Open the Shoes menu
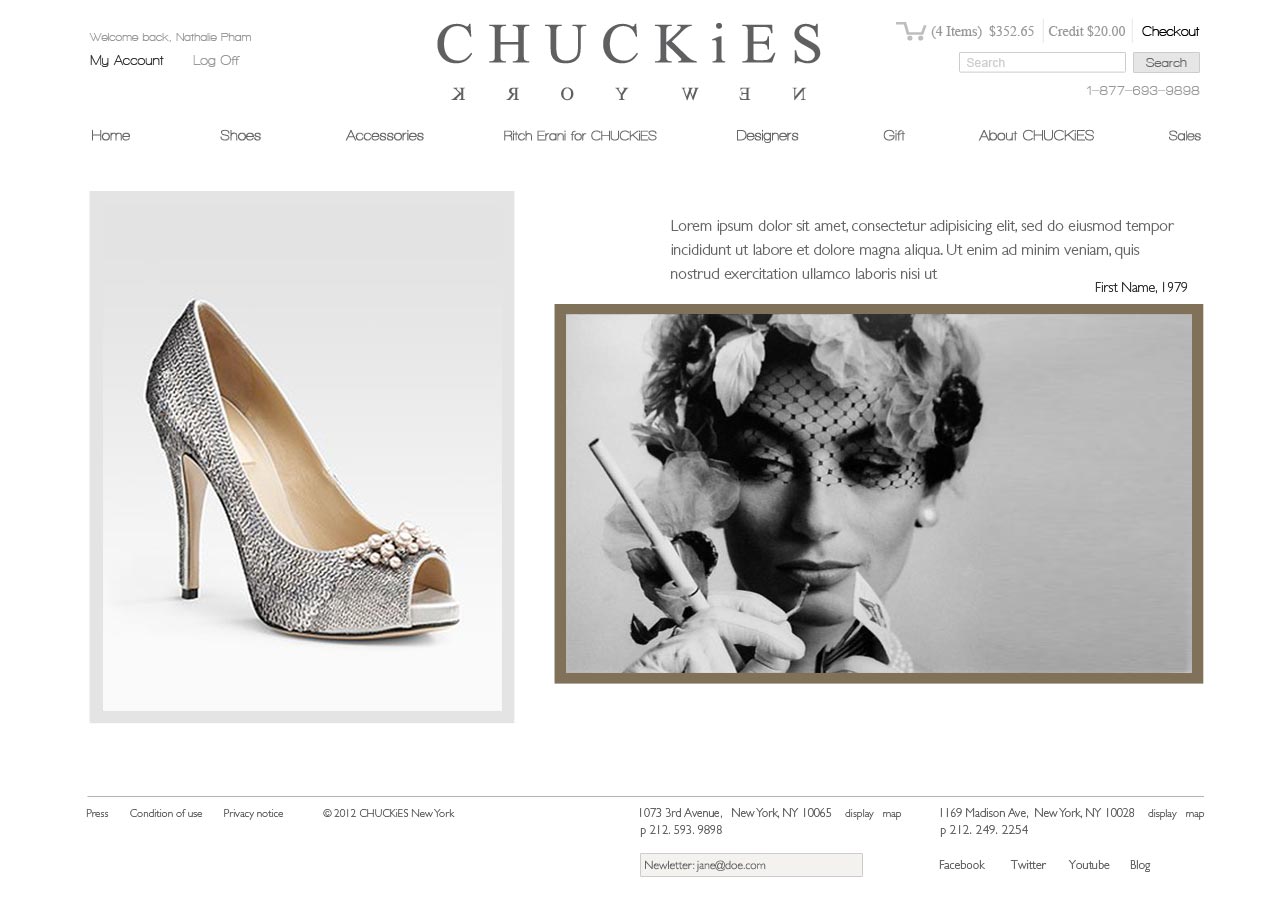Image resolution: width=1280 pixels, height=900 pixels. (x=240, y=135)
